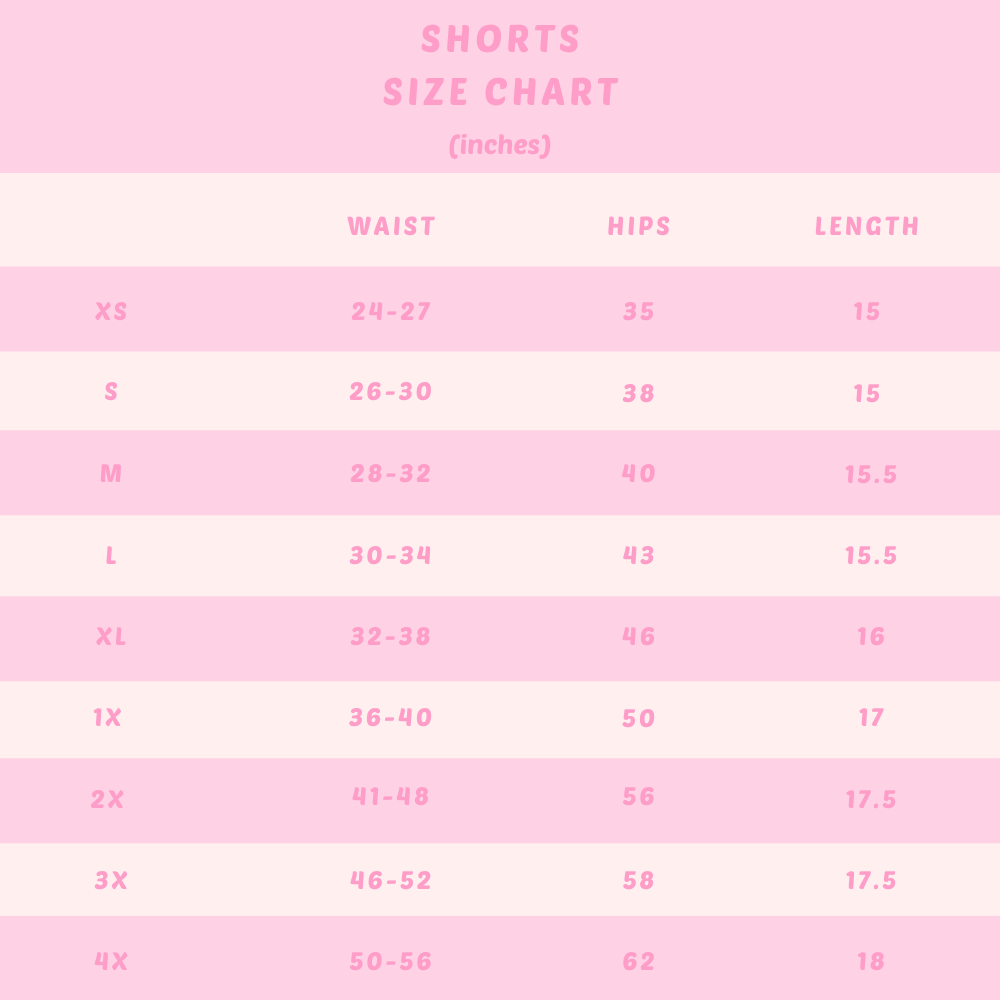1000x1000 pixels.
Task: Click length value 16
Action: 870,636
